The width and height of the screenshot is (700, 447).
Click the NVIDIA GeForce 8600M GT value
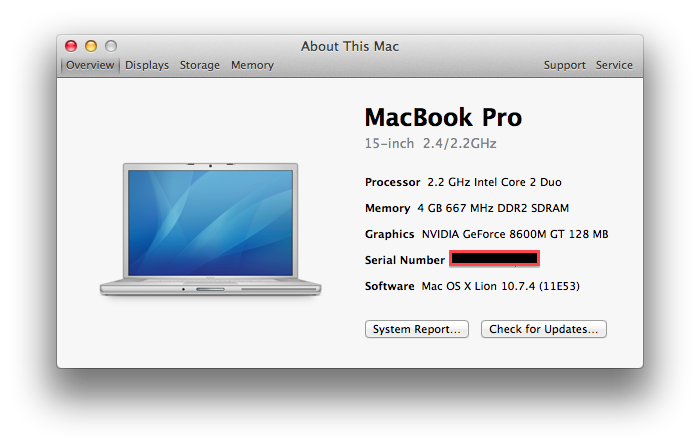pos(515,234)
